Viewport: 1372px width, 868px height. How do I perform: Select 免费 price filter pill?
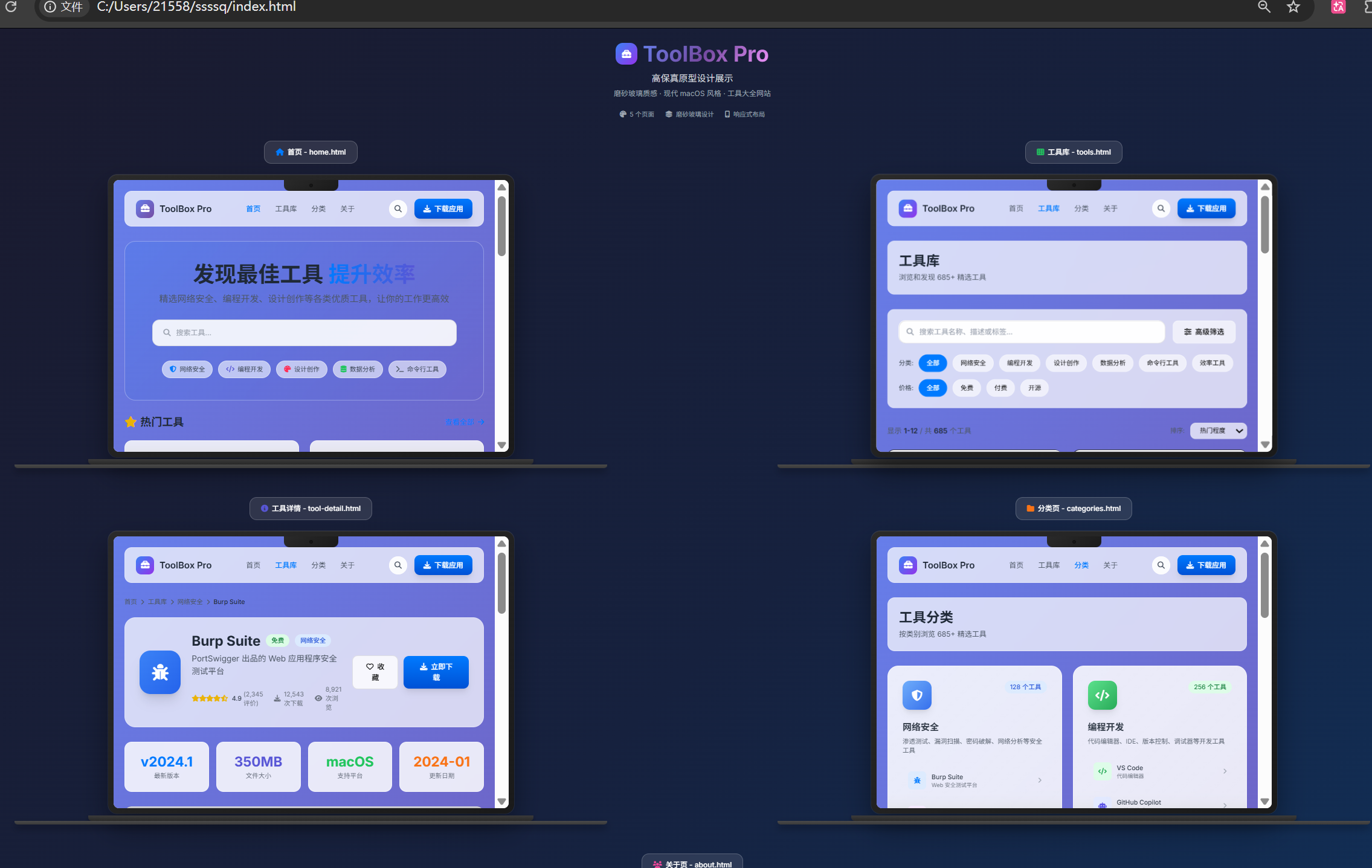point(967,388)
